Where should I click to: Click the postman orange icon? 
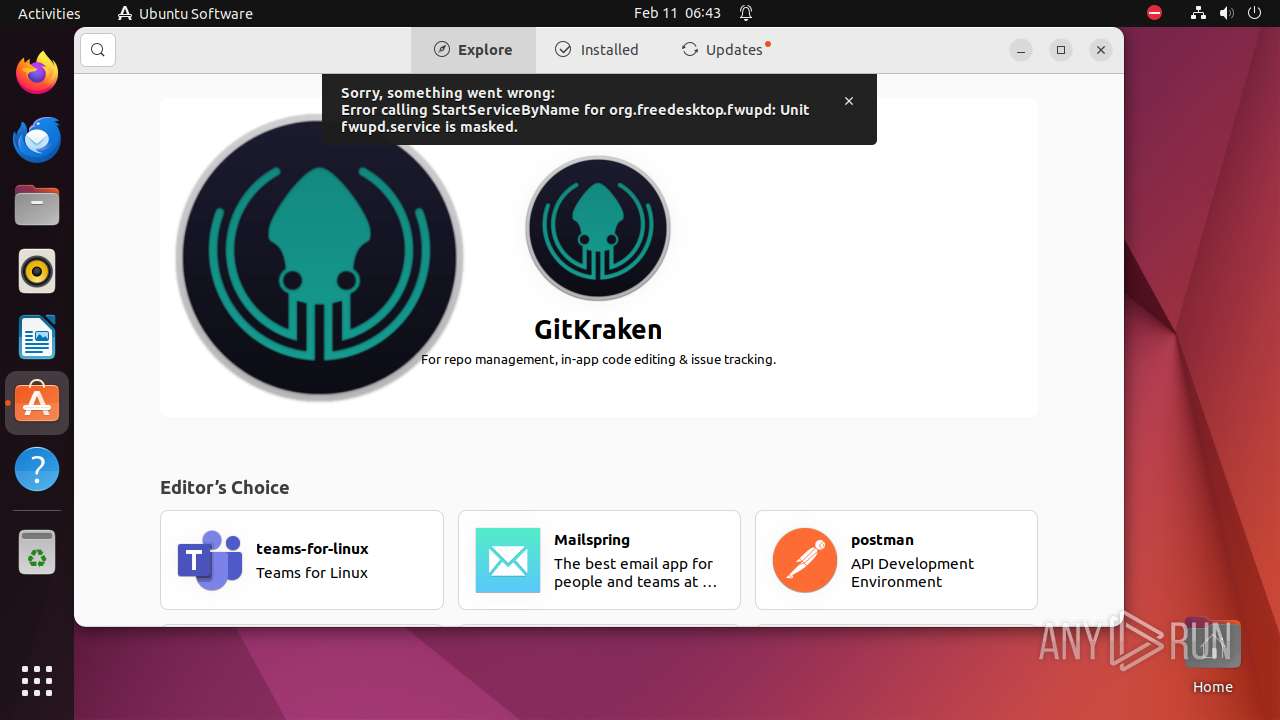click(x=805, y=560)
